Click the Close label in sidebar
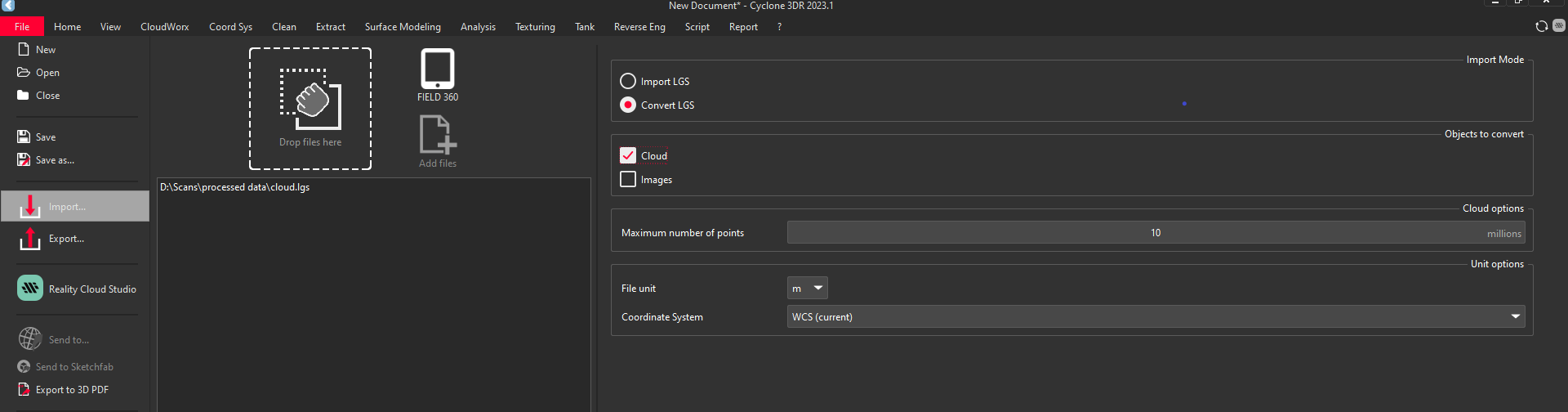1568x412 pixels. [x=47, y=95]
